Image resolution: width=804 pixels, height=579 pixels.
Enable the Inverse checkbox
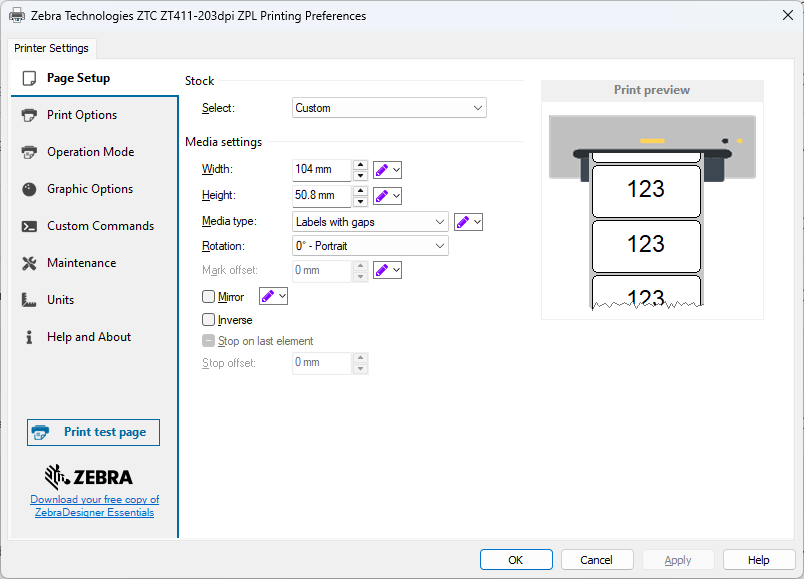point(208,320)
